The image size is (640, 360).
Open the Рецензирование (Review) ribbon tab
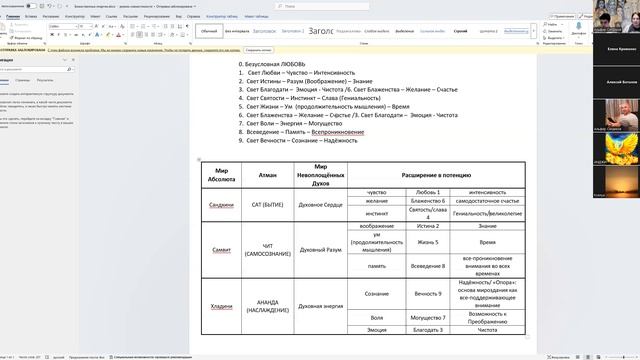(x=157, y=17)
